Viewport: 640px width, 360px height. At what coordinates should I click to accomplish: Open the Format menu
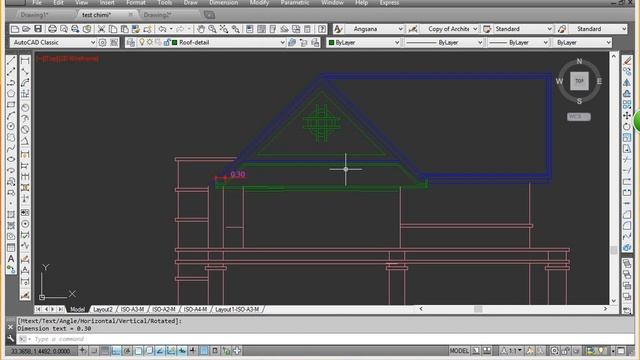(136, 2)
